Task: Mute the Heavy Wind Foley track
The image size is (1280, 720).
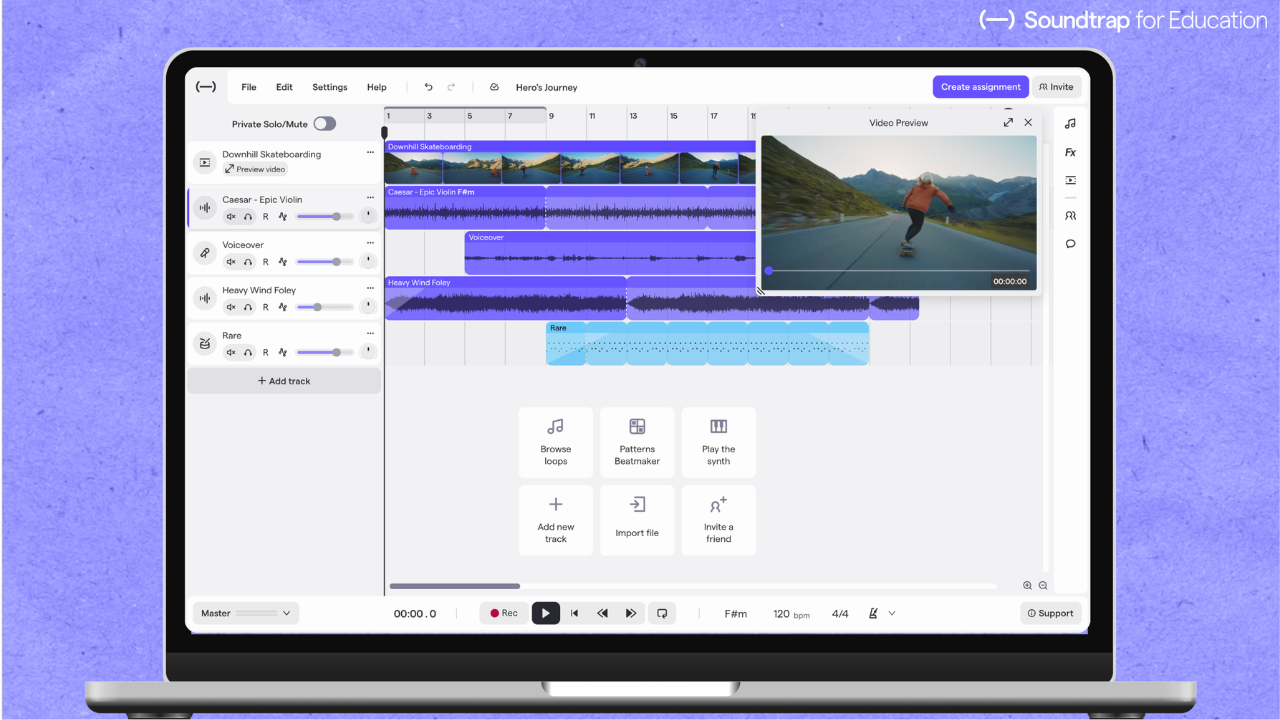Action: [x=231, y=307]
